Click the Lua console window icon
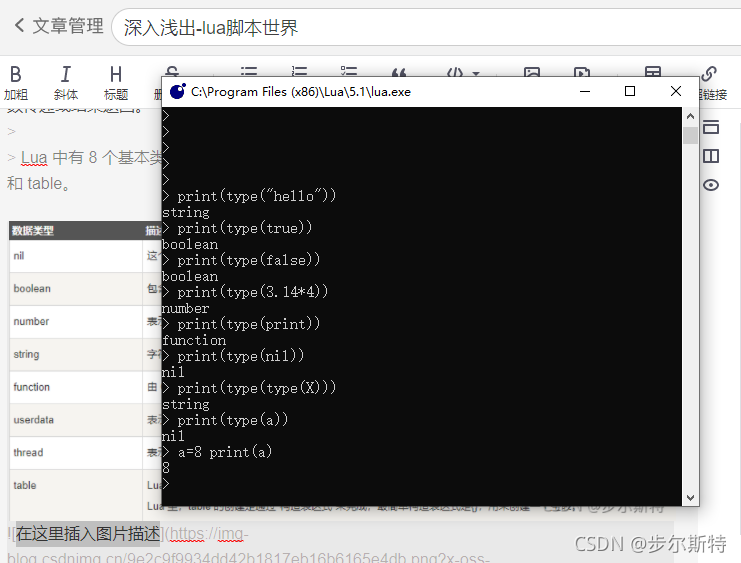Screen dimensions: 741x563 177,92
